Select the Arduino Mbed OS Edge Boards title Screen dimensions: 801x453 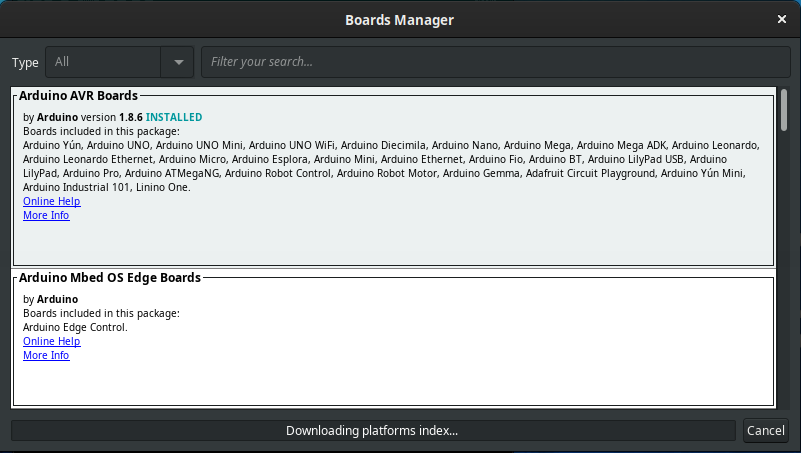(x=110, y=277)
